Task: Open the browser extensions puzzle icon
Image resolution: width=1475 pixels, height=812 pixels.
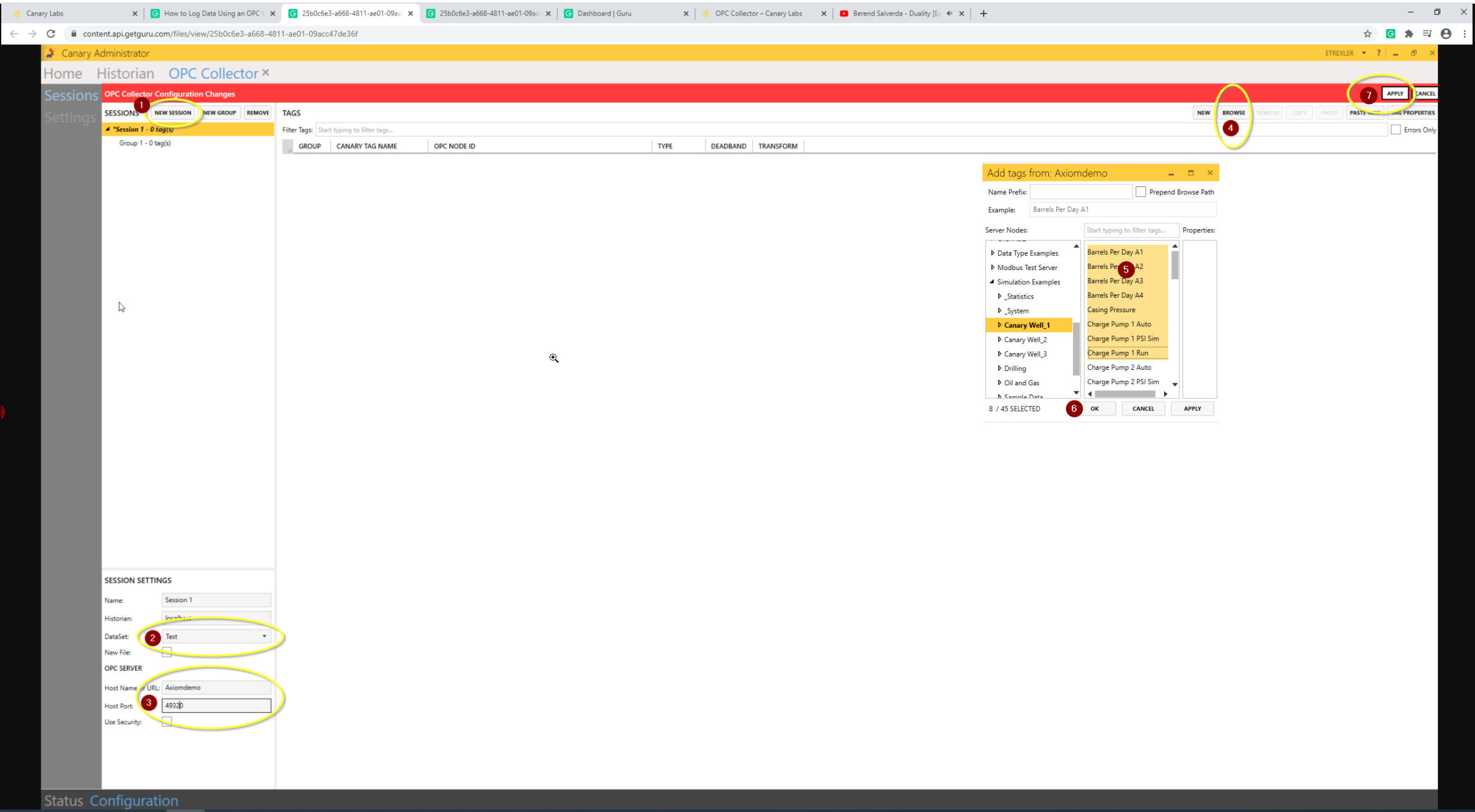Action: pyautogui.click(x=1409, y=33)
